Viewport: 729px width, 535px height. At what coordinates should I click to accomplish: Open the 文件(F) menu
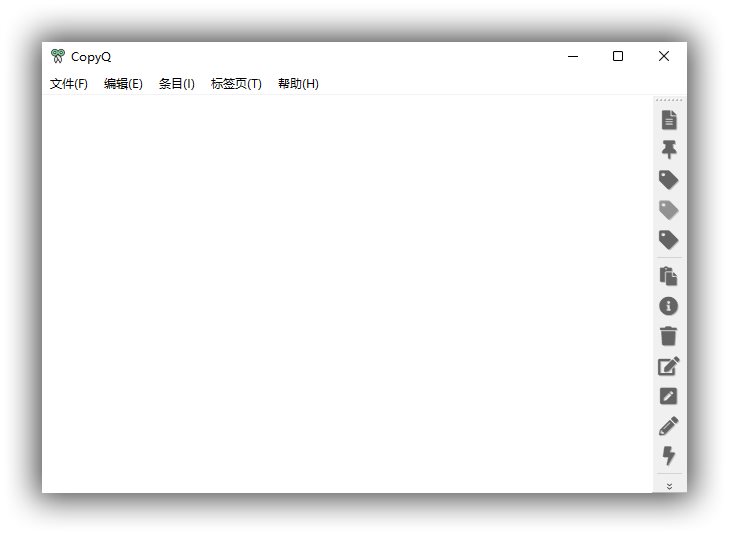(69, 84)
